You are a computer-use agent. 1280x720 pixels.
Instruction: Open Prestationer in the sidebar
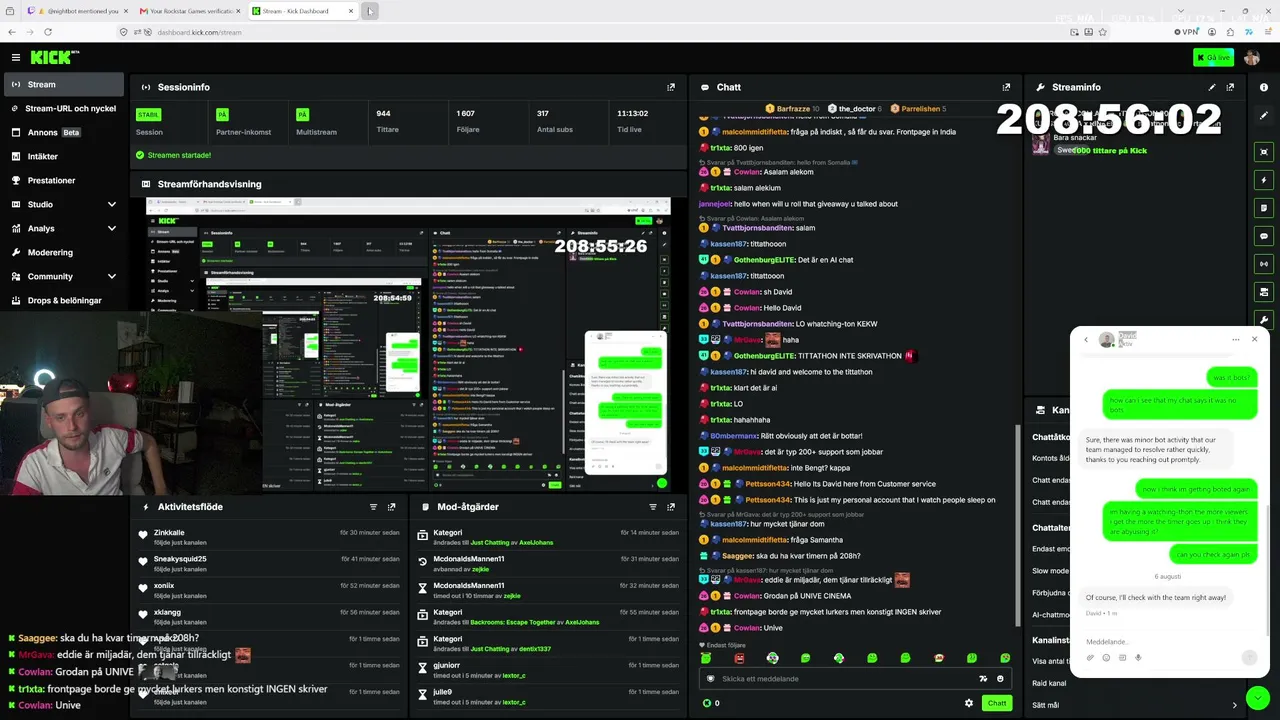coord(62,180)
